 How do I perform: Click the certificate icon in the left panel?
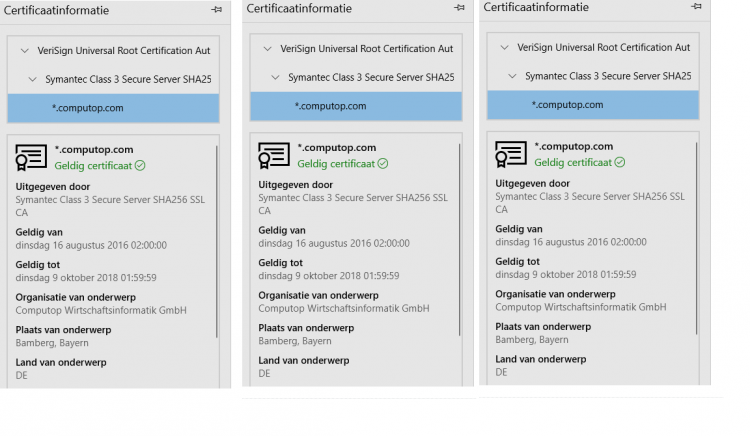click(31, 156)
